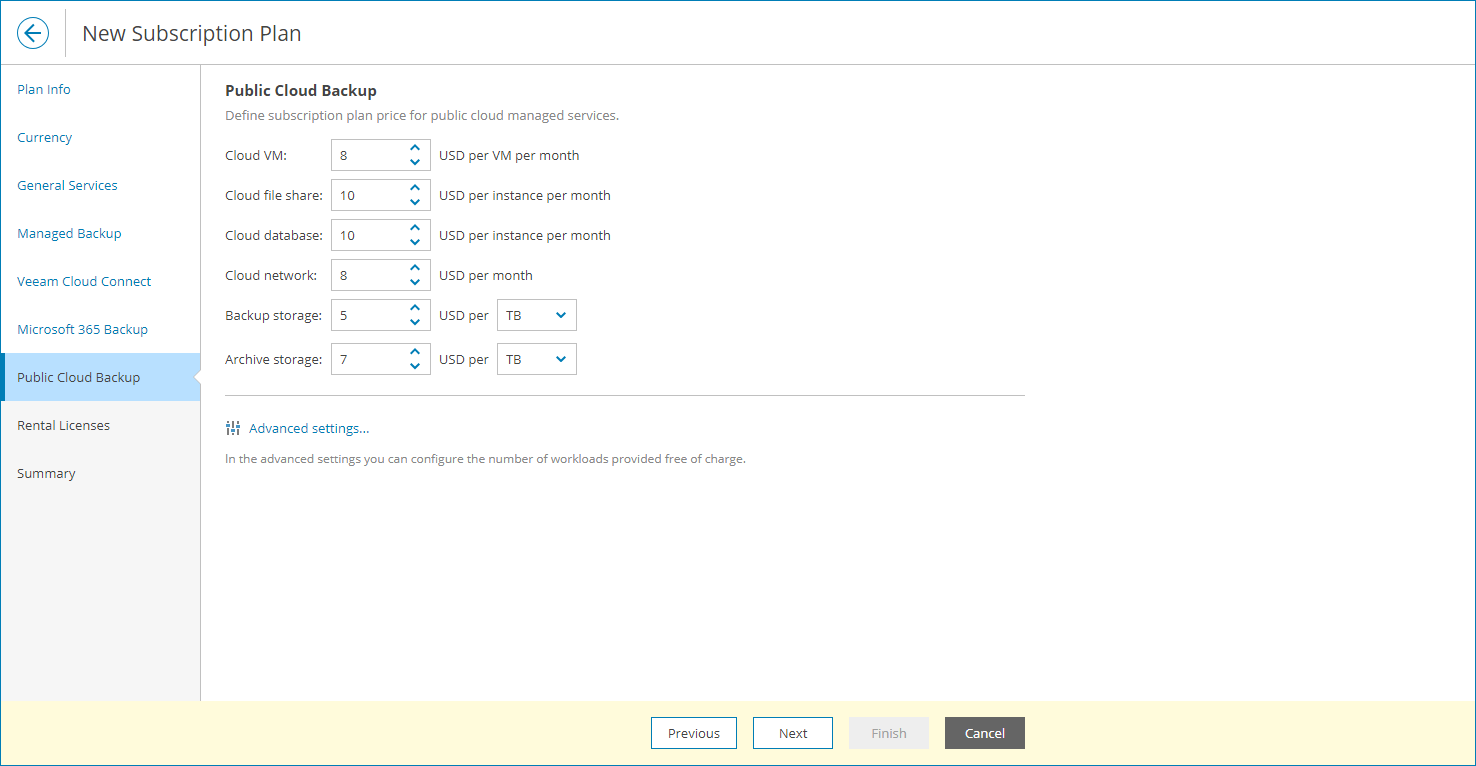Decrease the Archive storage price
This screenshot has width=1476, height=766.
coord(415,365)
